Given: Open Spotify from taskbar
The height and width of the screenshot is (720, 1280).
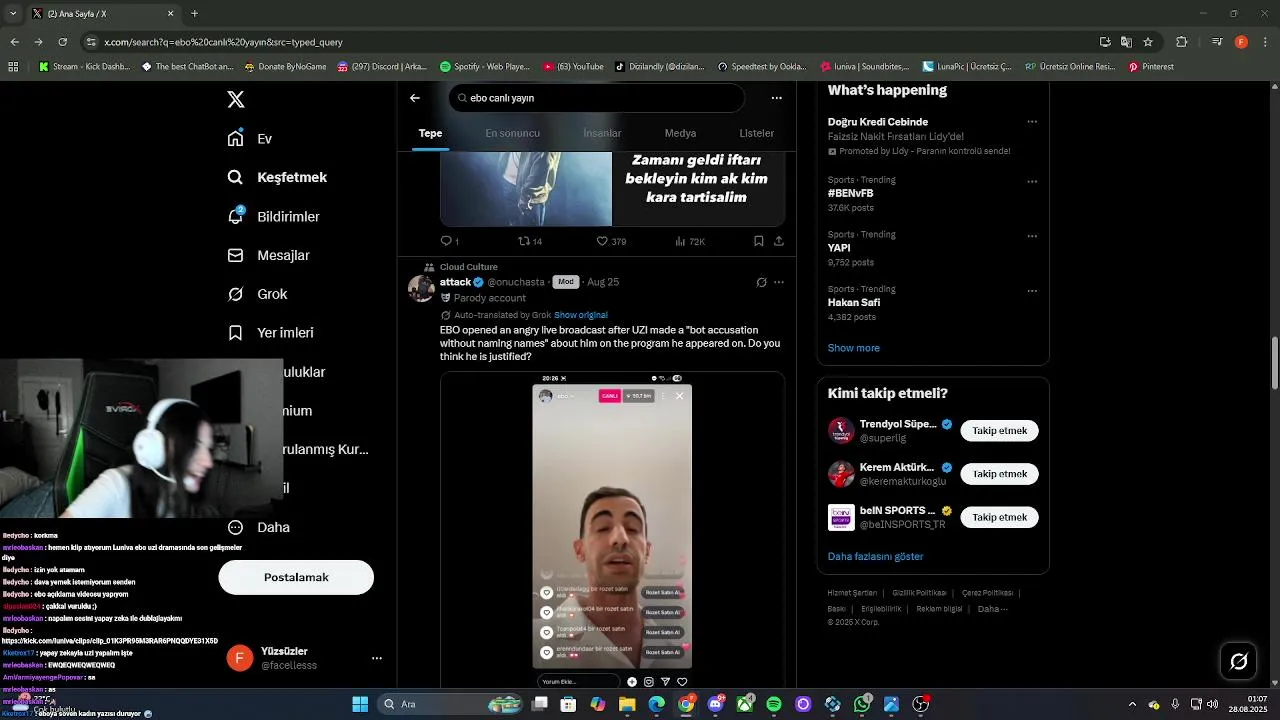Looking at the screenshot, I should point(774,704).
